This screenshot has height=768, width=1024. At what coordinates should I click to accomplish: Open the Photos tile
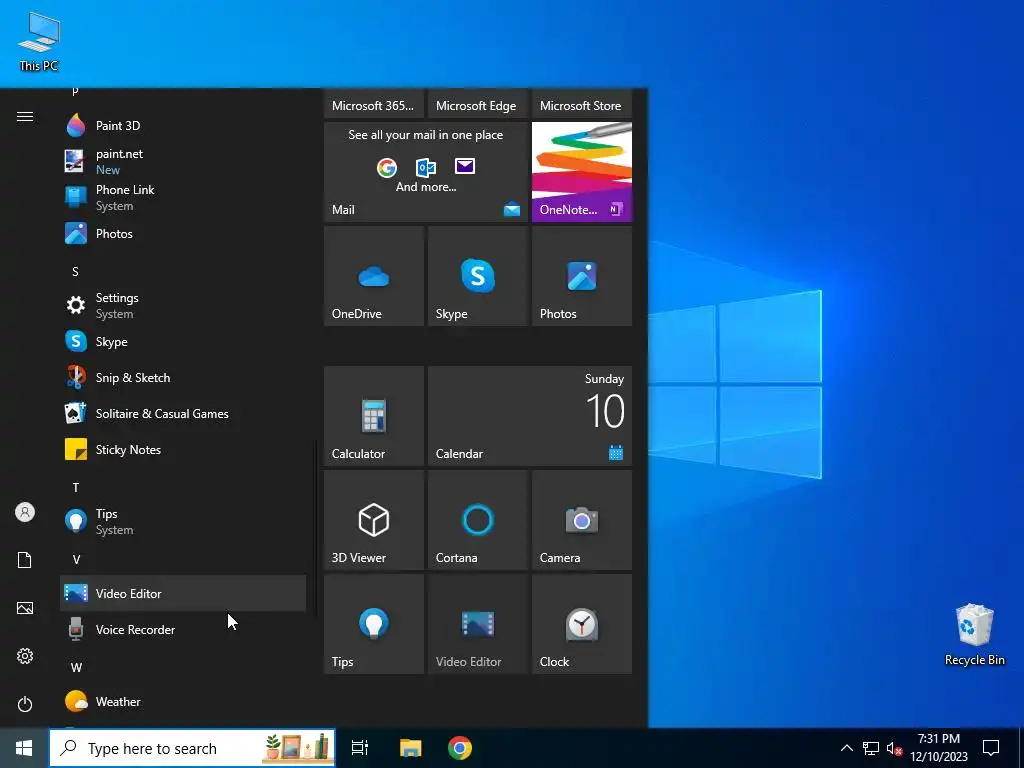(582, 276)
